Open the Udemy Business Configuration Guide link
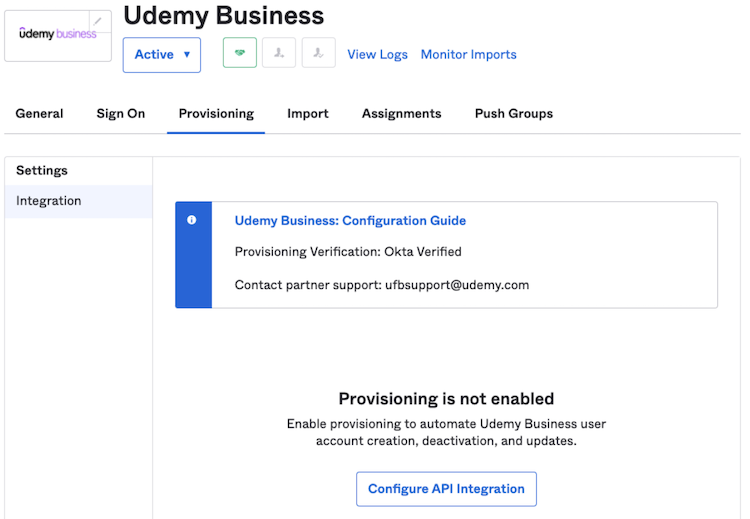This screenshot has width=750, height=519. pos(350,221)
